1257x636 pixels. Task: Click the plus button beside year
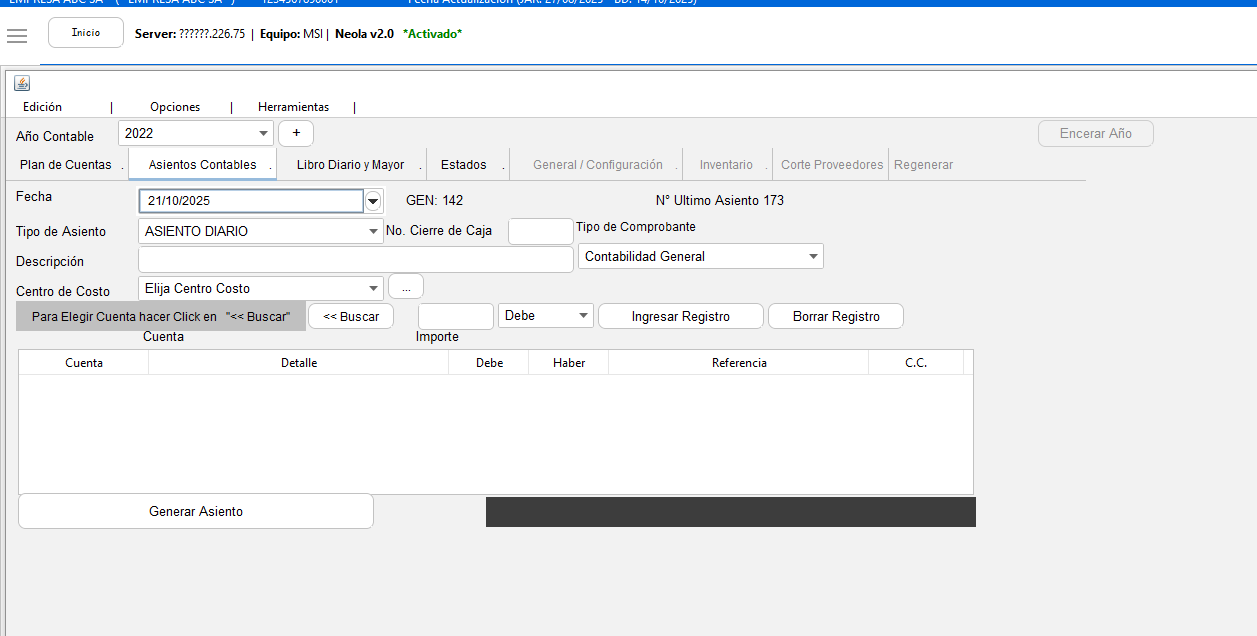click(x=296, y=133)
